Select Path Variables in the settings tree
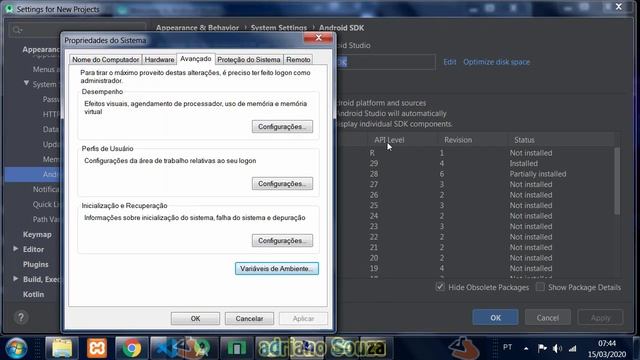 tap(47, 219)
